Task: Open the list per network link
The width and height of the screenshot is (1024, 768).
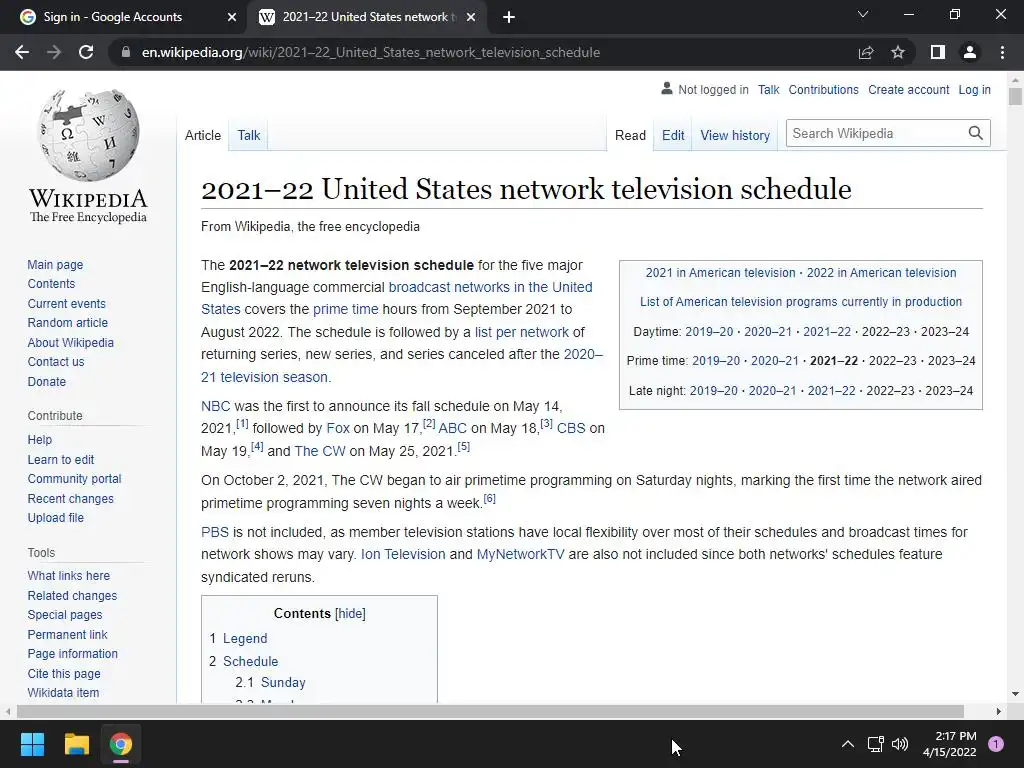Action: 522,332
